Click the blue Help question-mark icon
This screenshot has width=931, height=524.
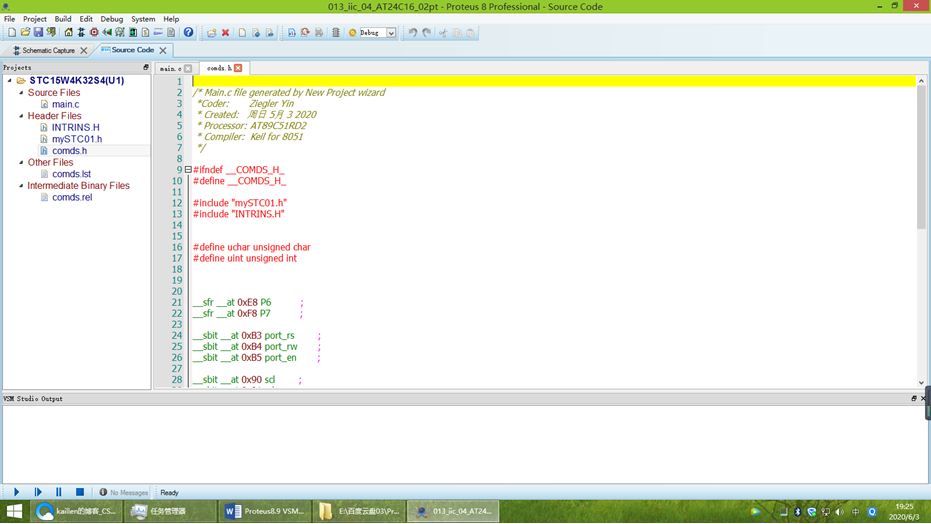[188, 33]
